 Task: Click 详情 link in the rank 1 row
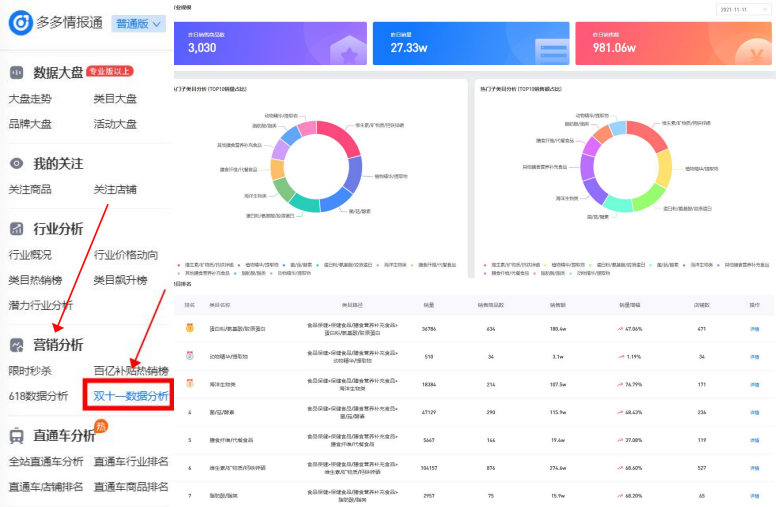click(754, 329)
